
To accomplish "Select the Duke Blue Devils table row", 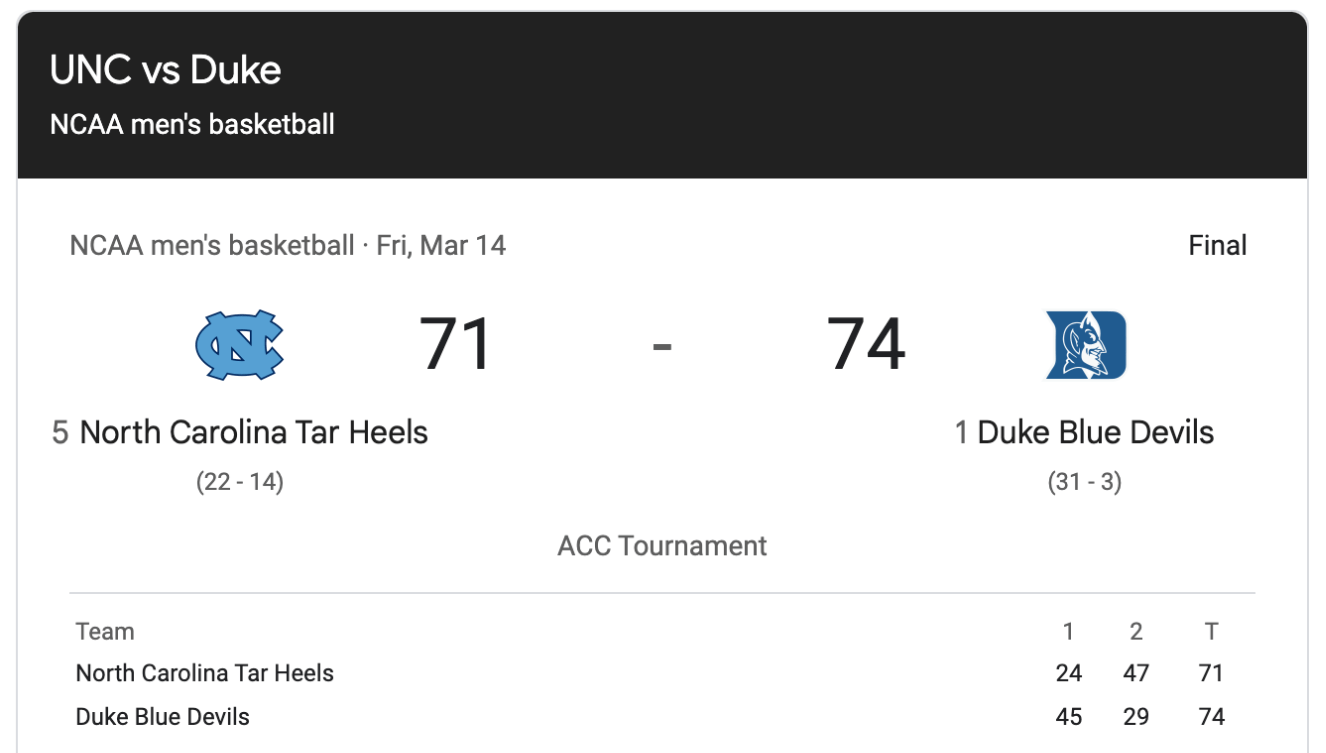I will coord(662,717).
